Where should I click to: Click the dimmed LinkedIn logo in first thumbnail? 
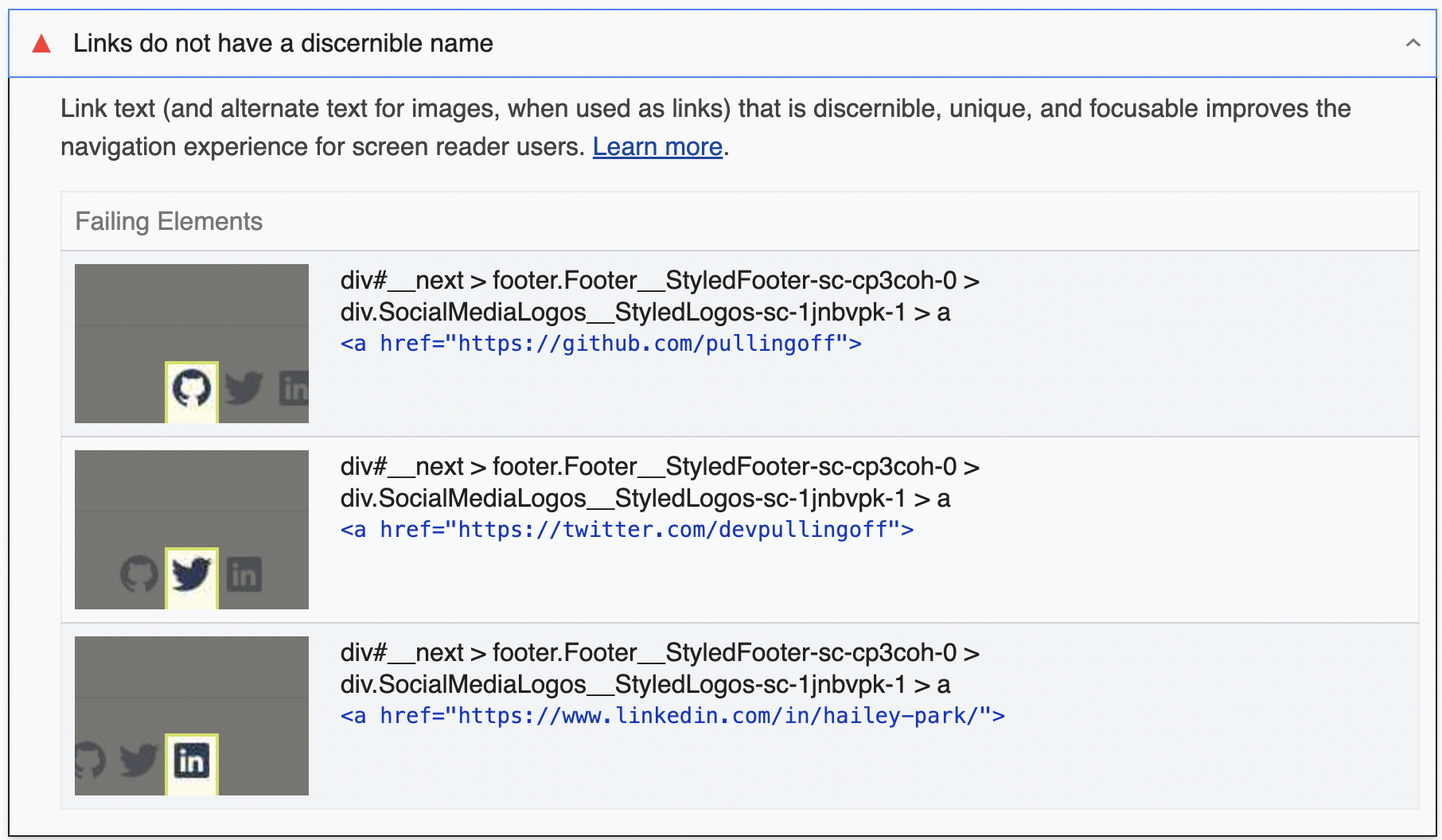tap(294, 388)
